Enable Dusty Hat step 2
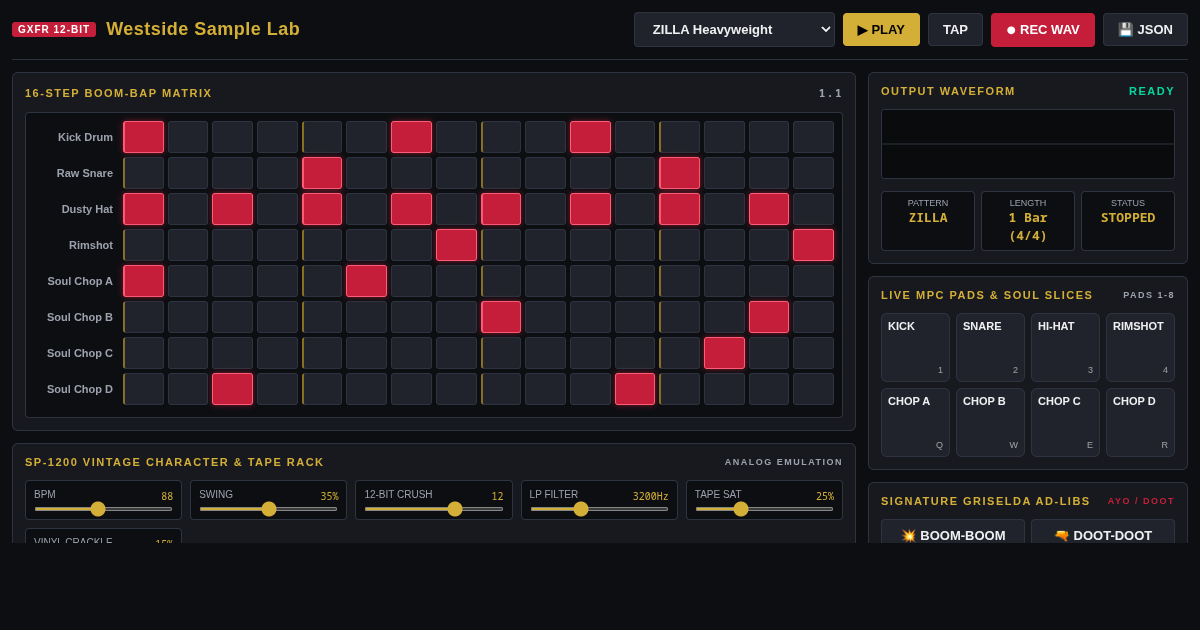 (x=188, y=209)
